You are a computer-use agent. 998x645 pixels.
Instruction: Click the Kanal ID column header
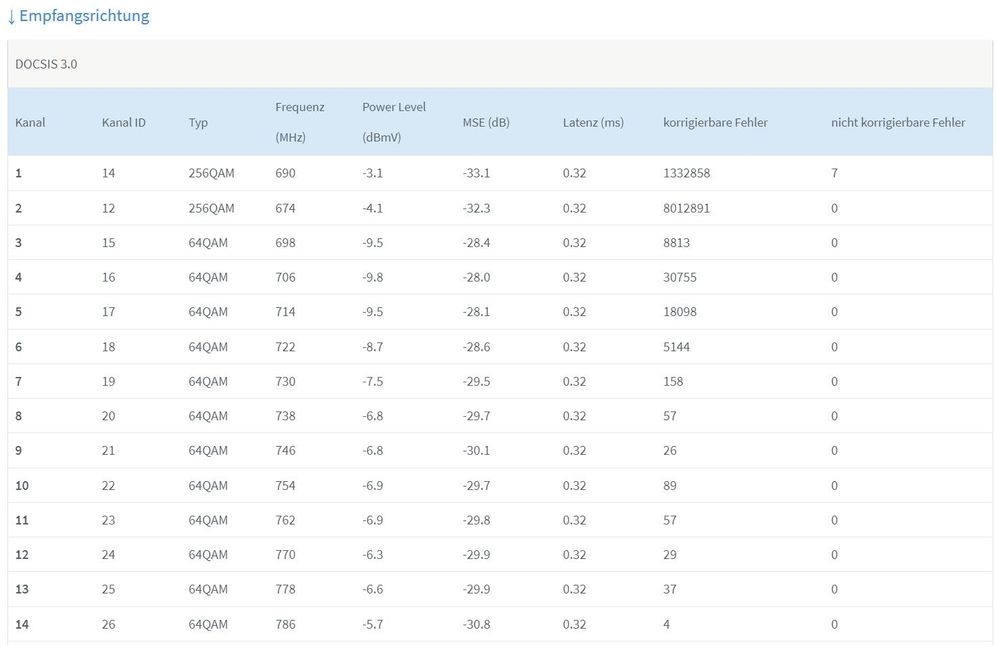[124, 122]
